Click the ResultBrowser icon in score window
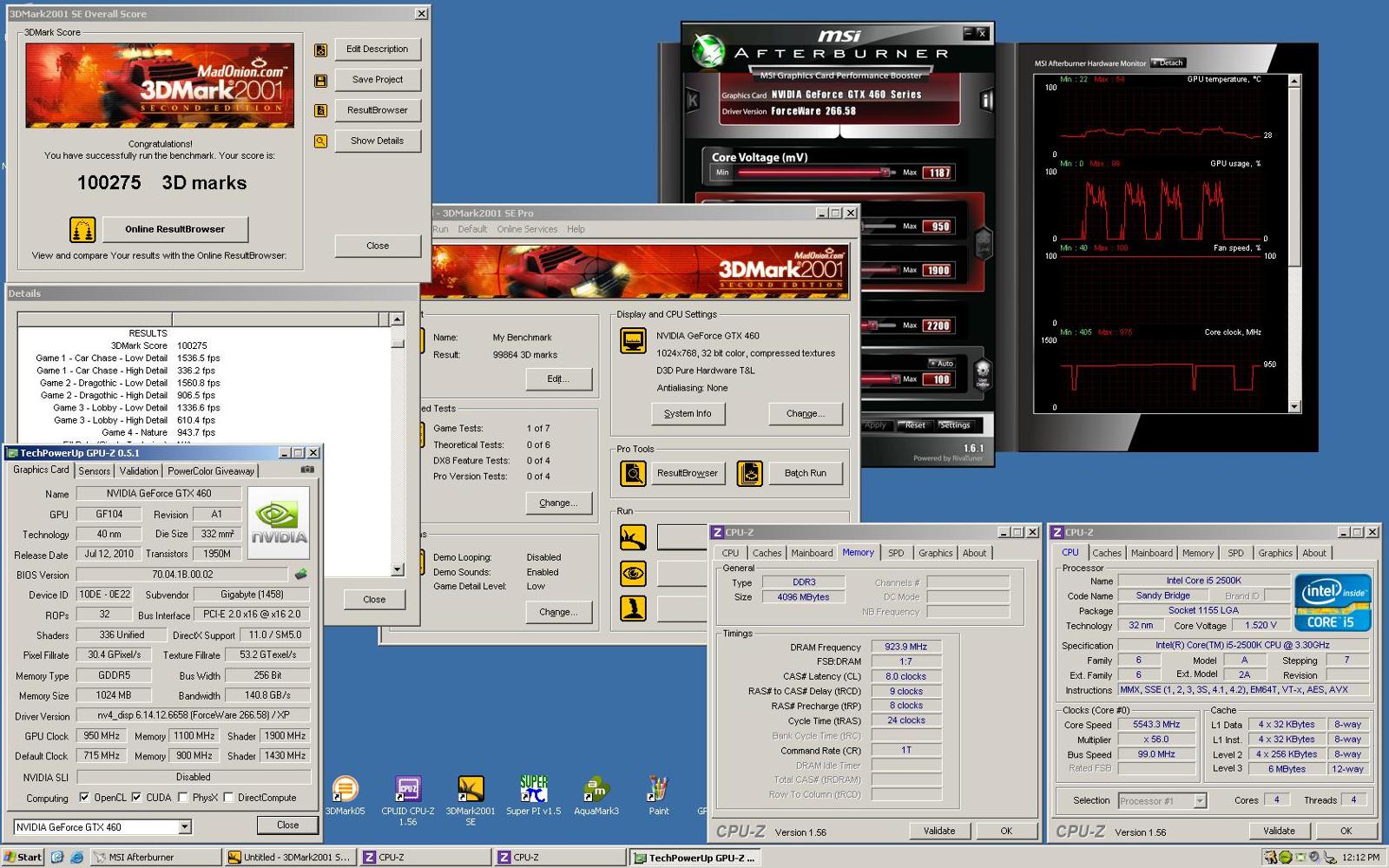 (x=320, y=111)
